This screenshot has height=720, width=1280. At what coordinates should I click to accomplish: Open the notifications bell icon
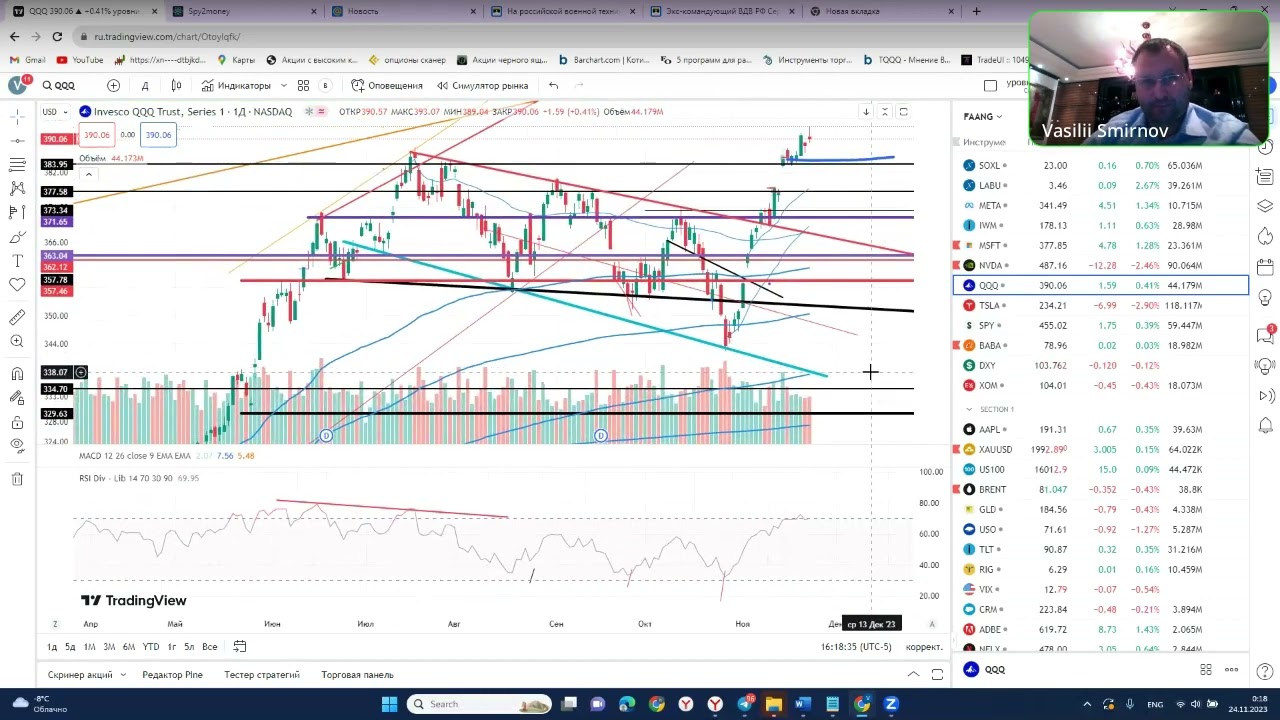(1265, 426)
